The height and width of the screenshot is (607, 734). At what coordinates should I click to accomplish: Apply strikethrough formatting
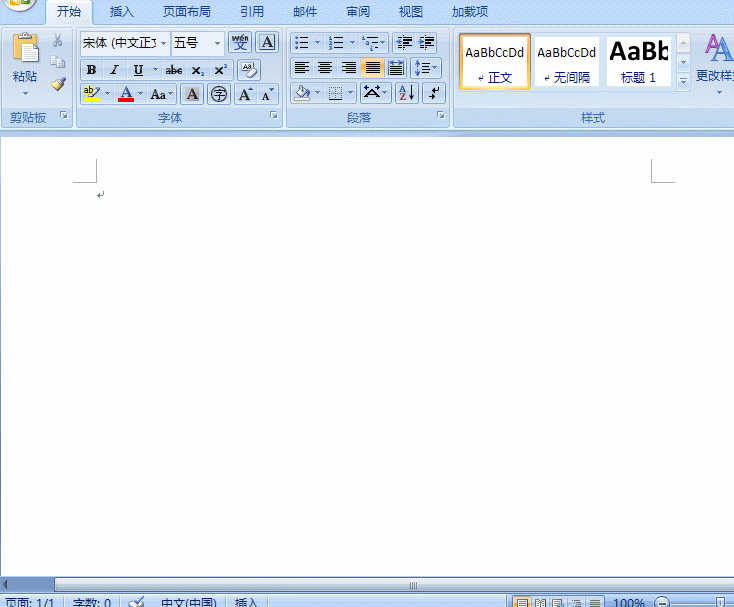pos(174,70)
